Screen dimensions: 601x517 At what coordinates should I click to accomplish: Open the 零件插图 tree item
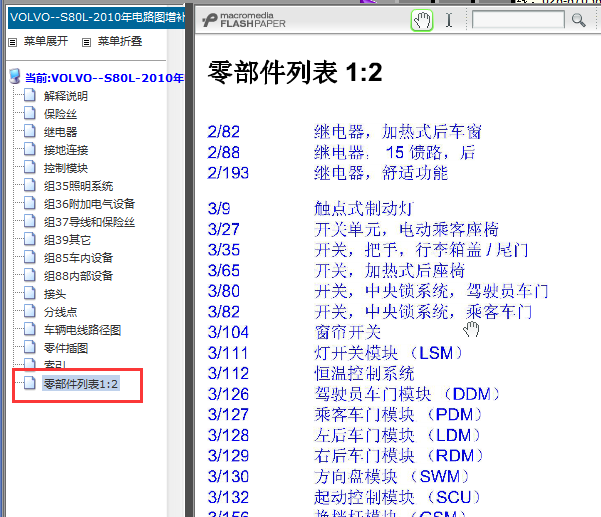66,348
